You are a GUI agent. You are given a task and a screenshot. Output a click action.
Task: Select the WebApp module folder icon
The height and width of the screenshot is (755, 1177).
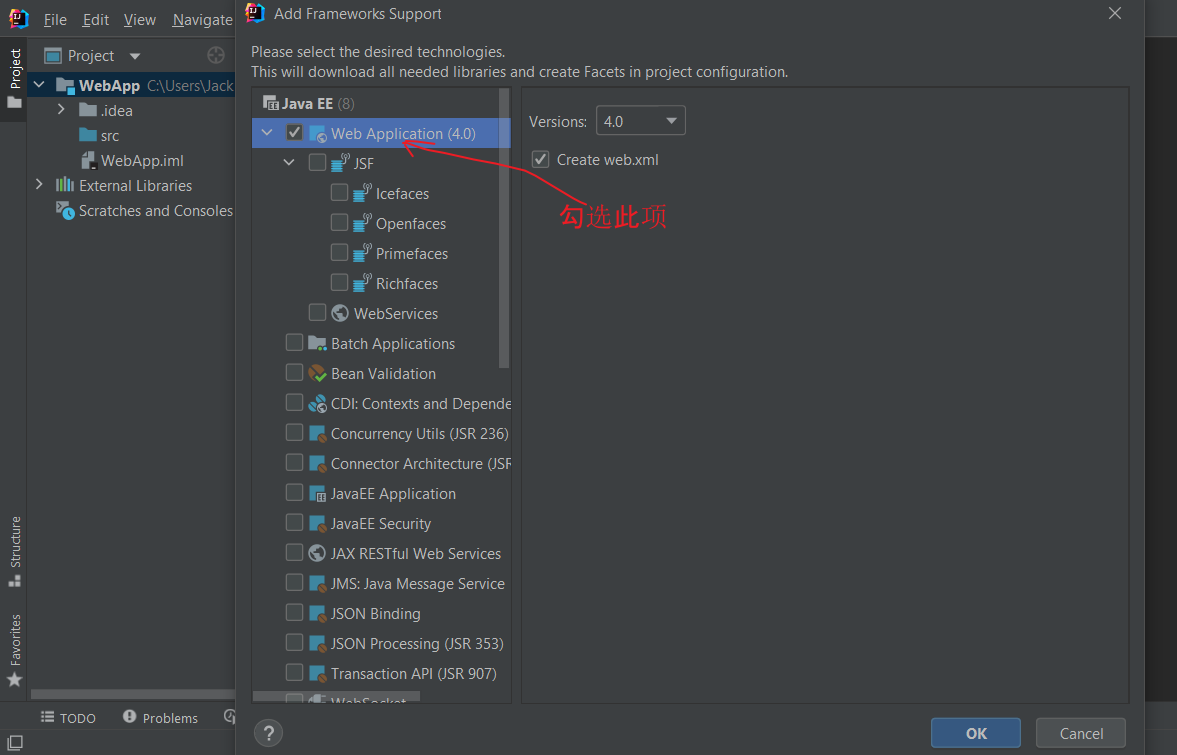point(65,86)
